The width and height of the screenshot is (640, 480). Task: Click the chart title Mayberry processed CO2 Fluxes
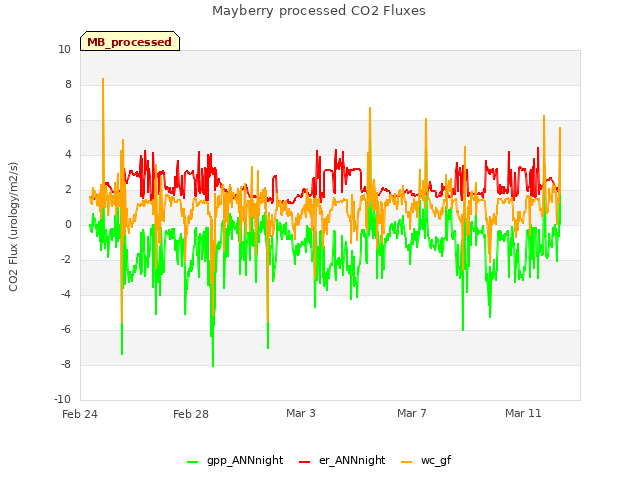pyautogui.click(x=319, y=11)
